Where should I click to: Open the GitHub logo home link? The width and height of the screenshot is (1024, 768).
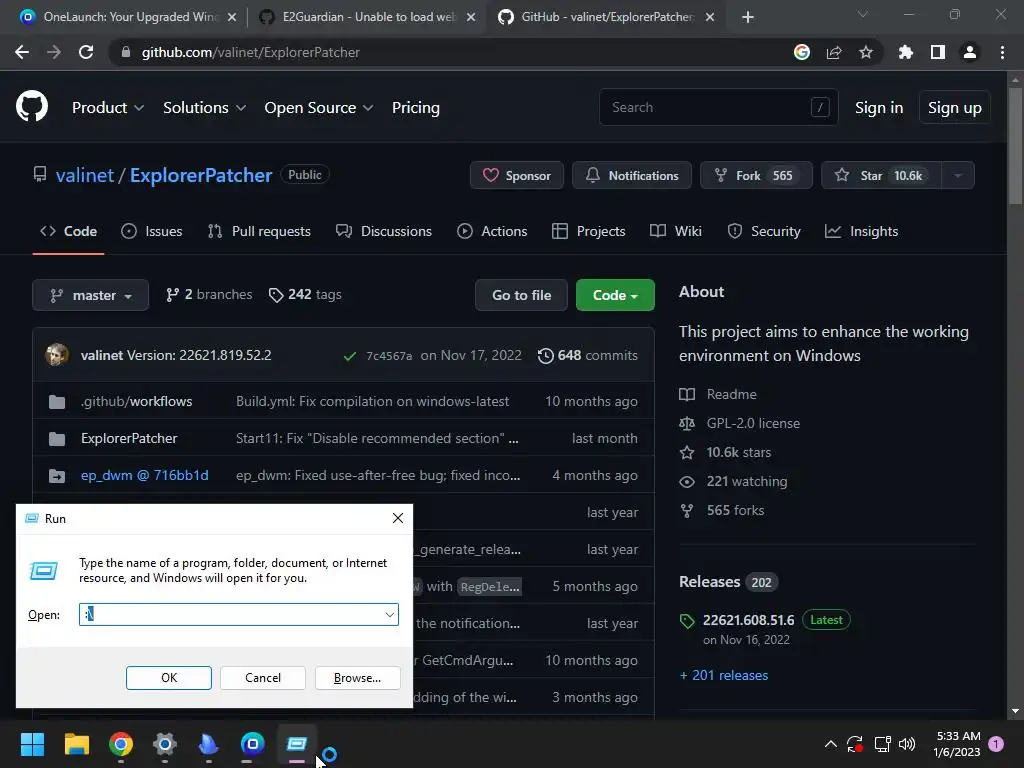point(32,107)
